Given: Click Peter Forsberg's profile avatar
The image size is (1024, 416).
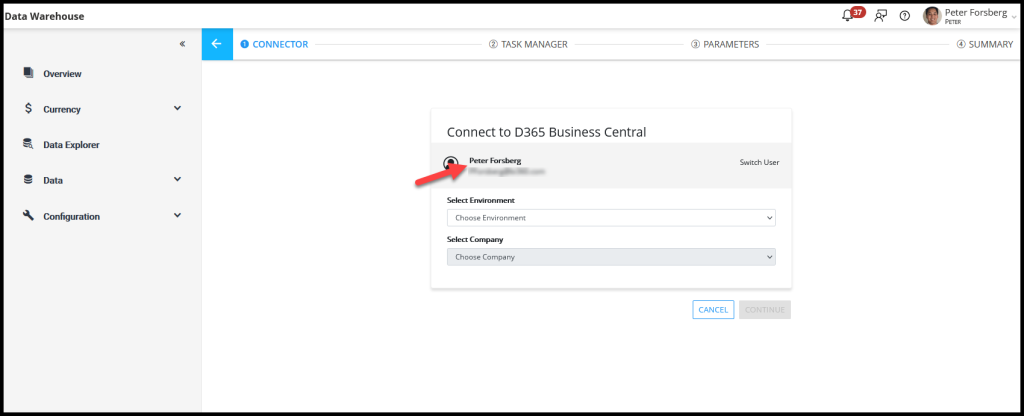Looking at the screenshot, I should [x=932, y=15].
